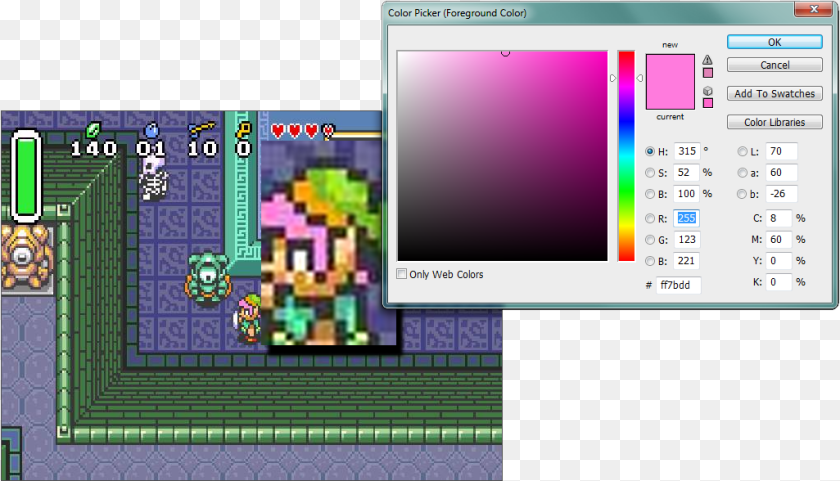
Task: Click the Lab a field showing 60
Action: (781, 172)
